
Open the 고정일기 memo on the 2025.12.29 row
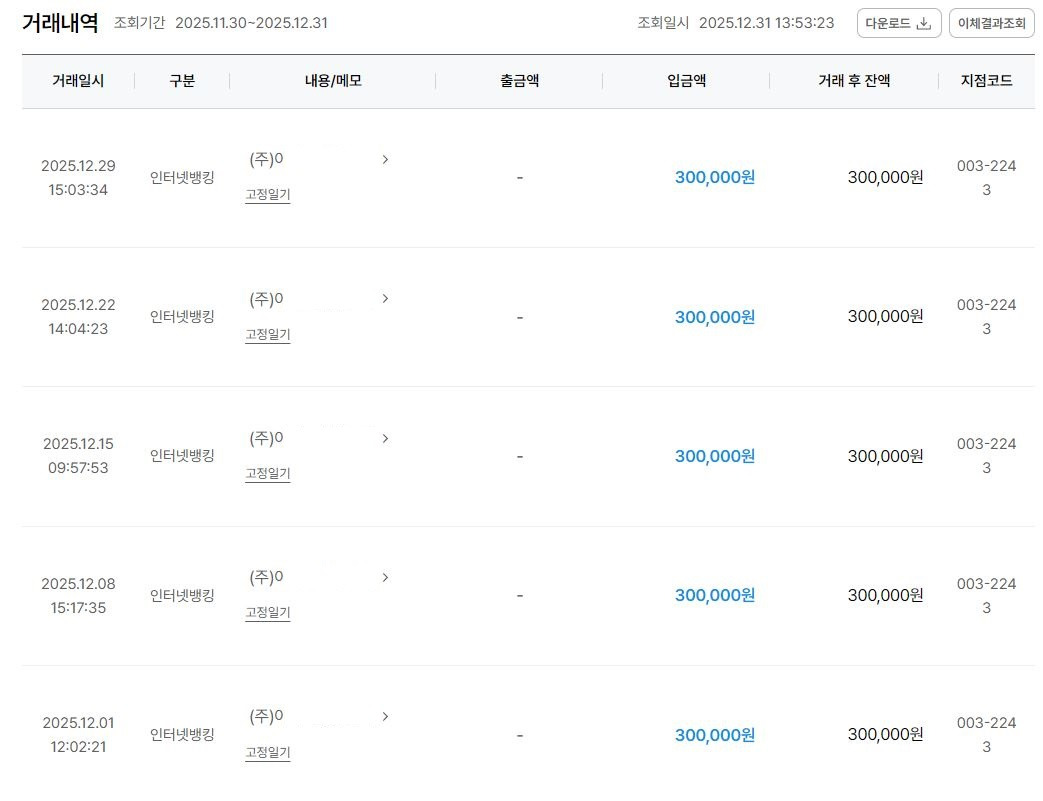pos(268,195)
